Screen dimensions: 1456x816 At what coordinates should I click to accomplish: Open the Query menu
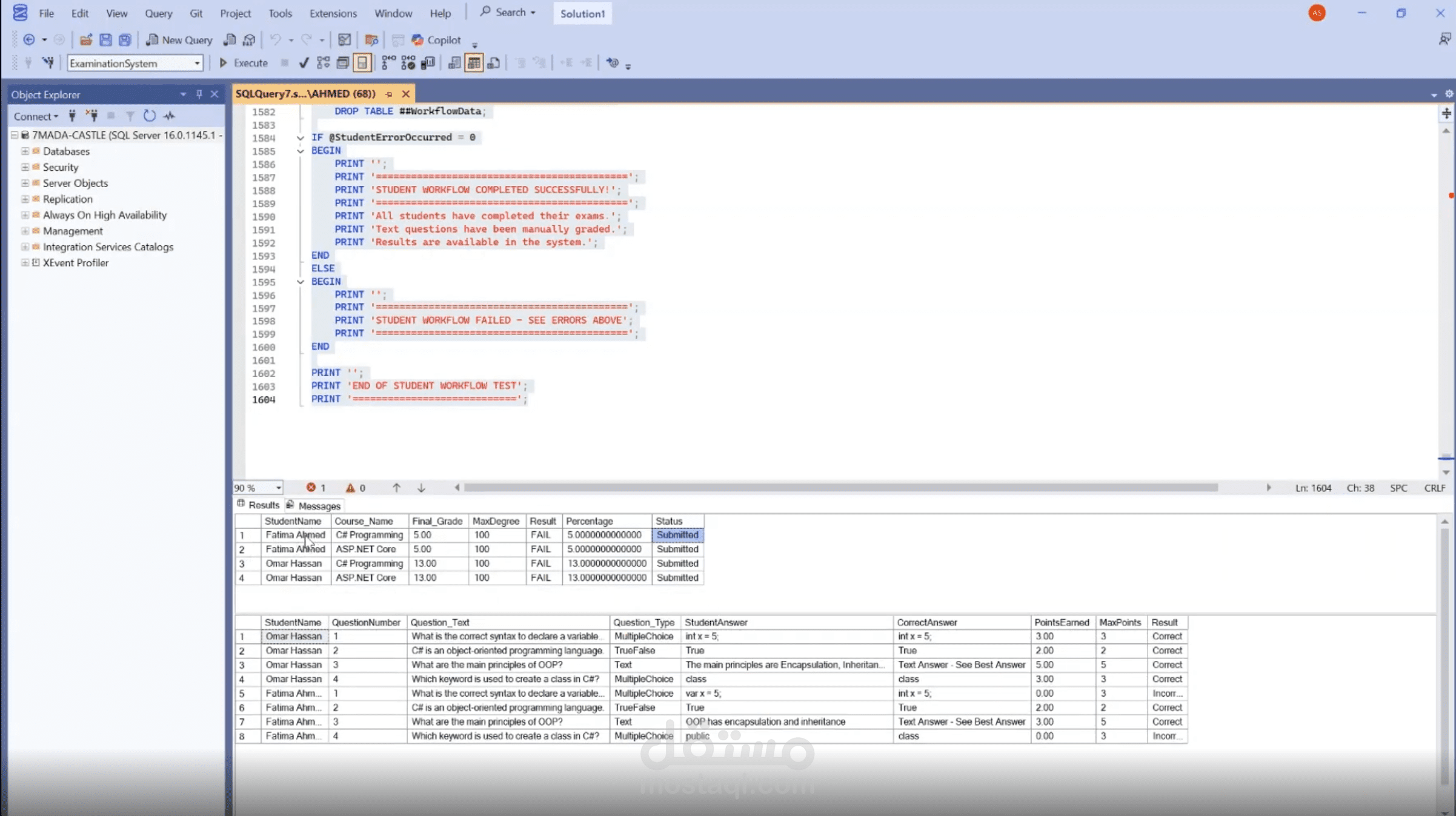pos(158,13)
